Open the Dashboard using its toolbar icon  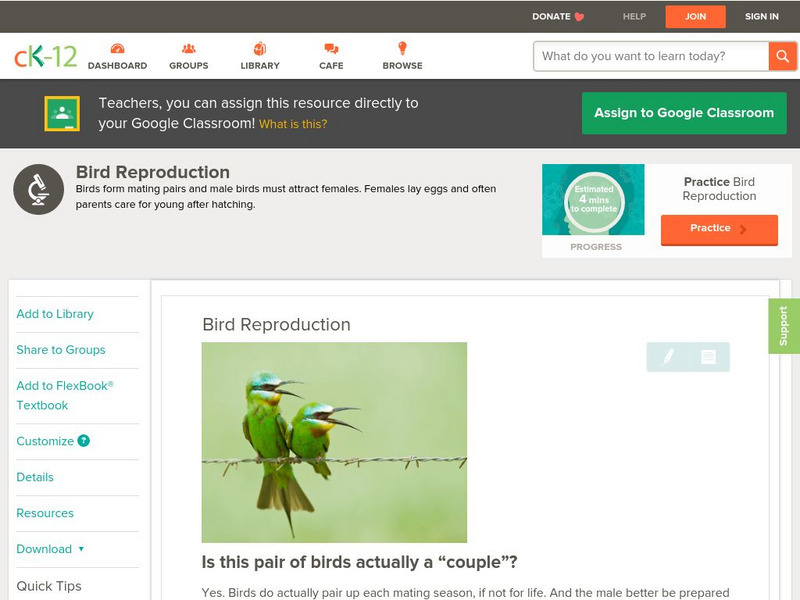[x=120, y=46]
